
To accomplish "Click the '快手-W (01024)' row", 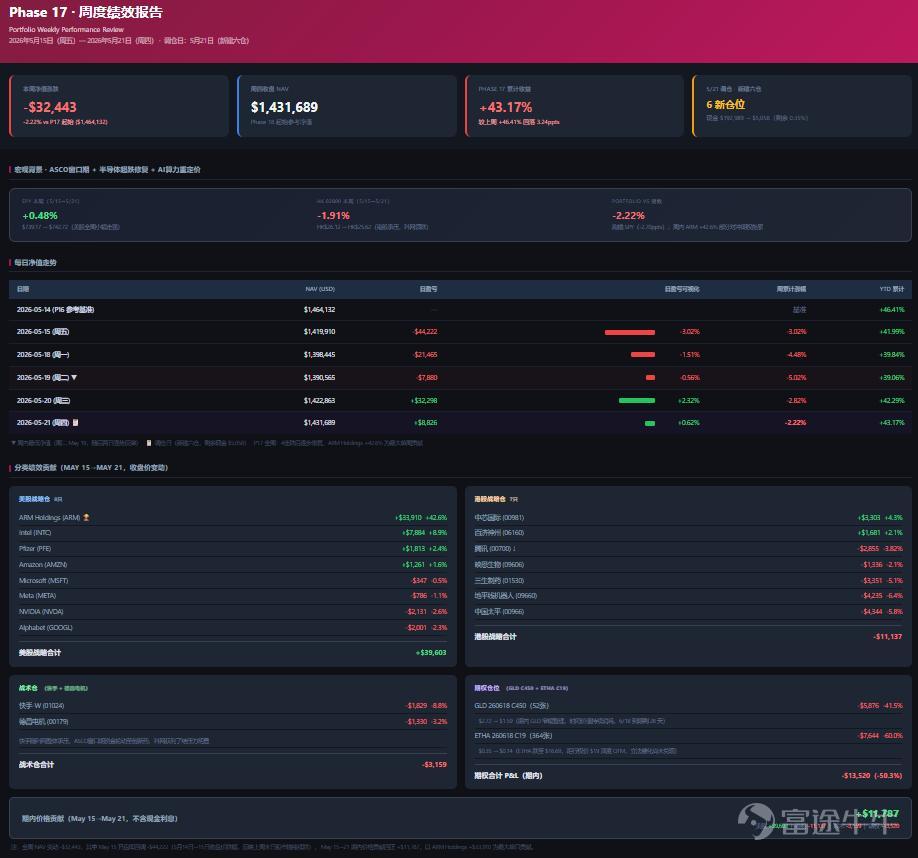I will [x=233, y=706].
